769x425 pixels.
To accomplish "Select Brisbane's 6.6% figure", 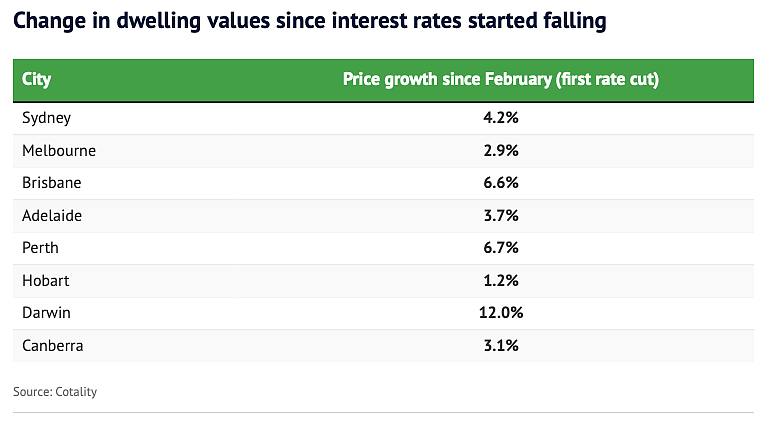I will [x=501, y=183].
